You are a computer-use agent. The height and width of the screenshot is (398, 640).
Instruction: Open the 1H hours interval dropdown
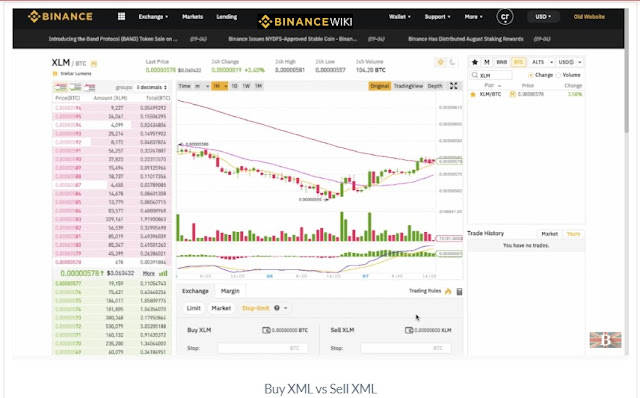click(x=220, y=86)
